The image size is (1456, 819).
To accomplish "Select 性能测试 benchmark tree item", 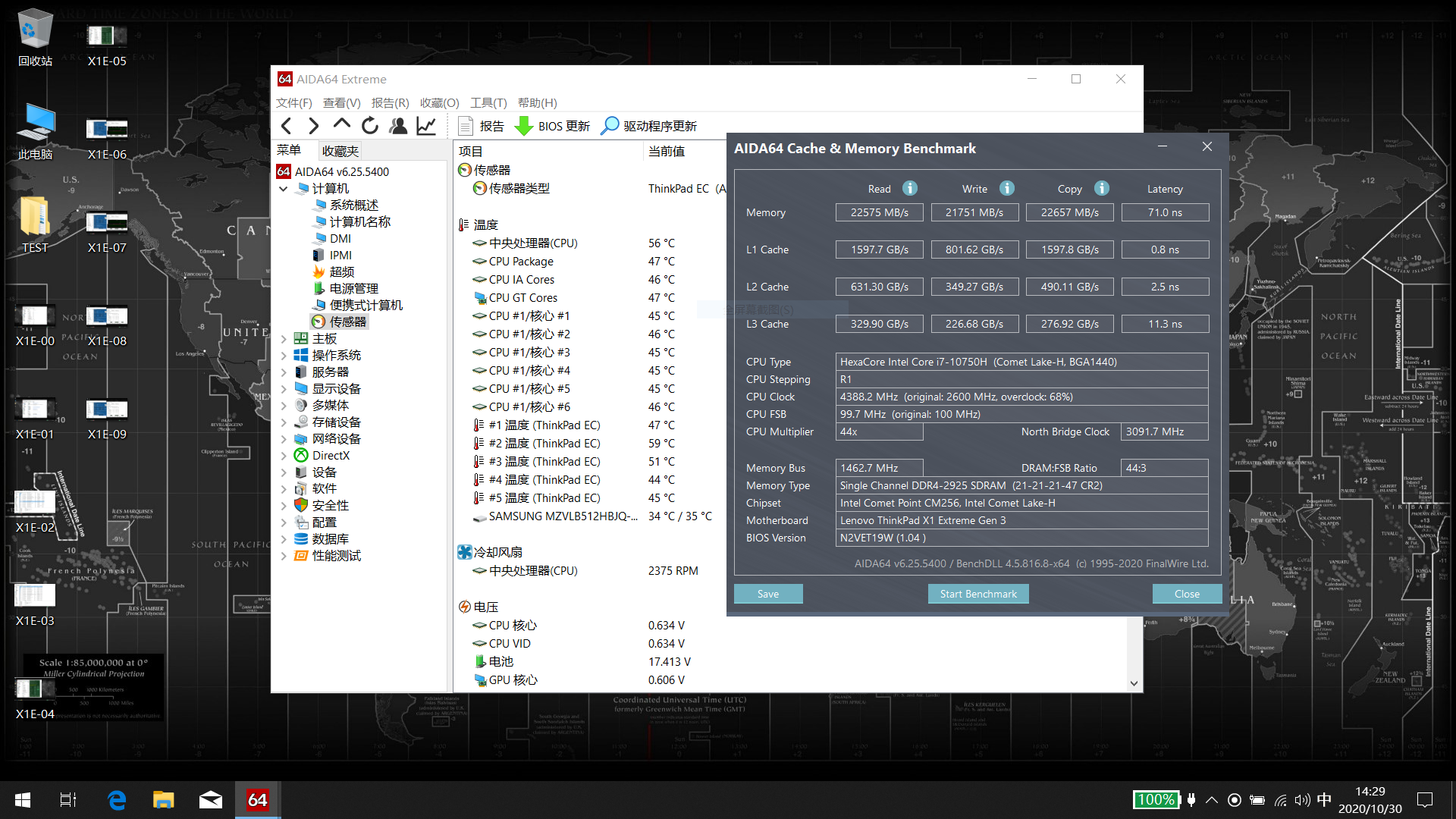I will [x=336, y=556].
